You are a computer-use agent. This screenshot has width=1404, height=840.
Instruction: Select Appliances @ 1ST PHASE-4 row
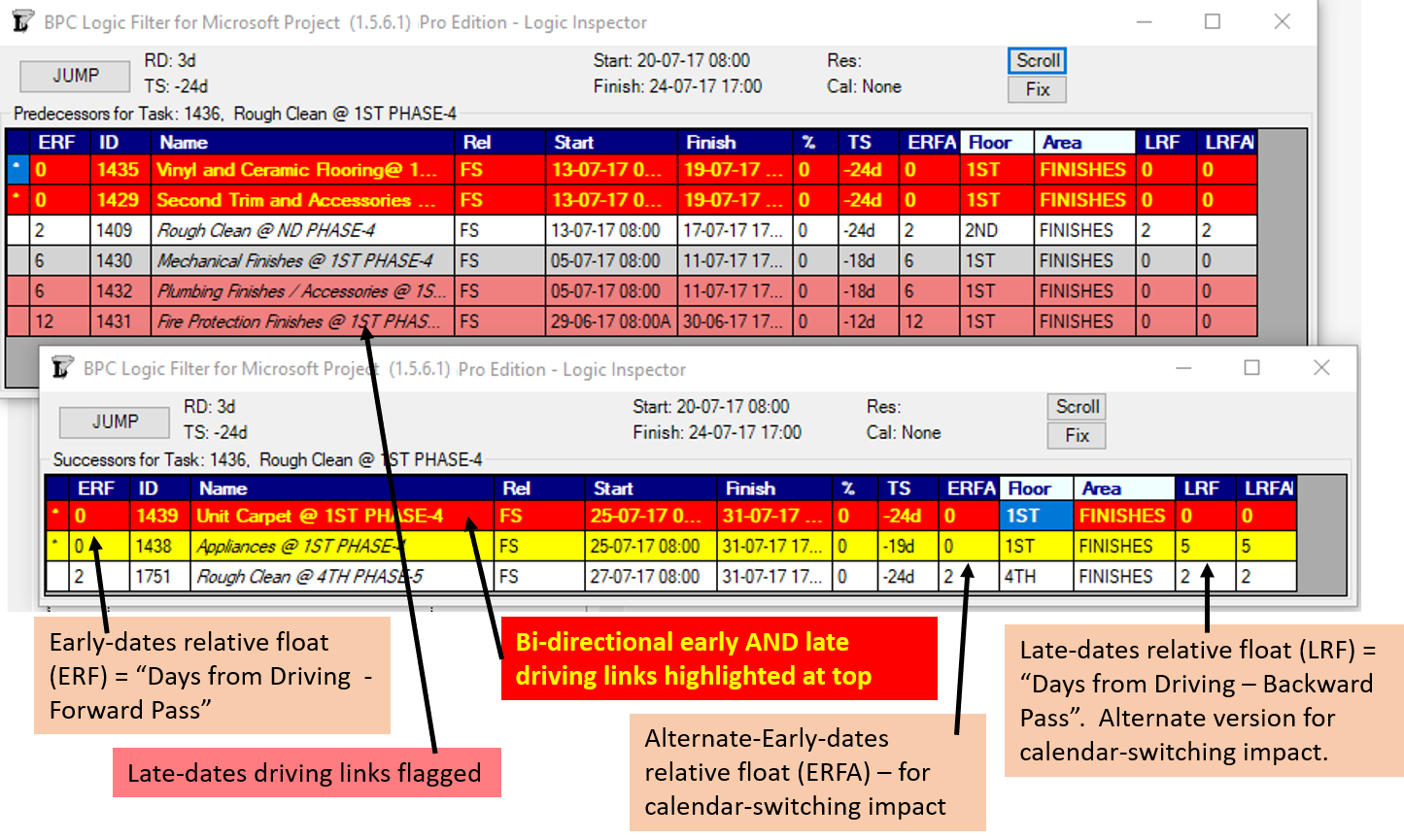[670, 546]
